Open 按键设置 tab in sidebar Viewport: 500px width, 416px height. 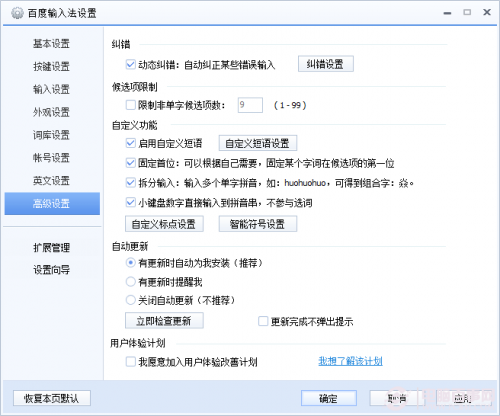point(51,66)
